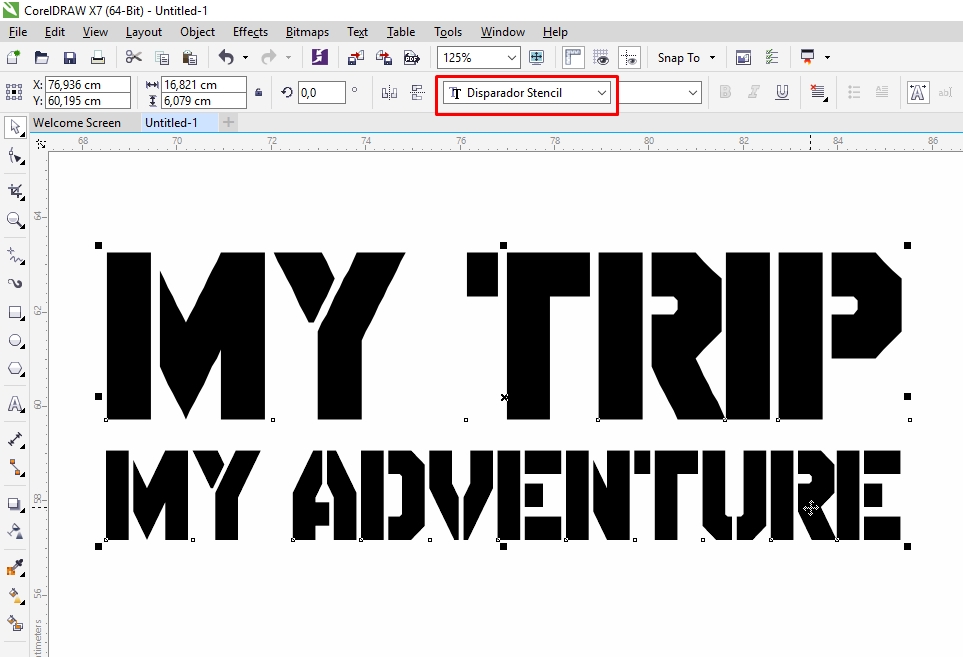The image size is (963, 657).
Task: Click the Save document icon
Action: (x=69, y=57)
